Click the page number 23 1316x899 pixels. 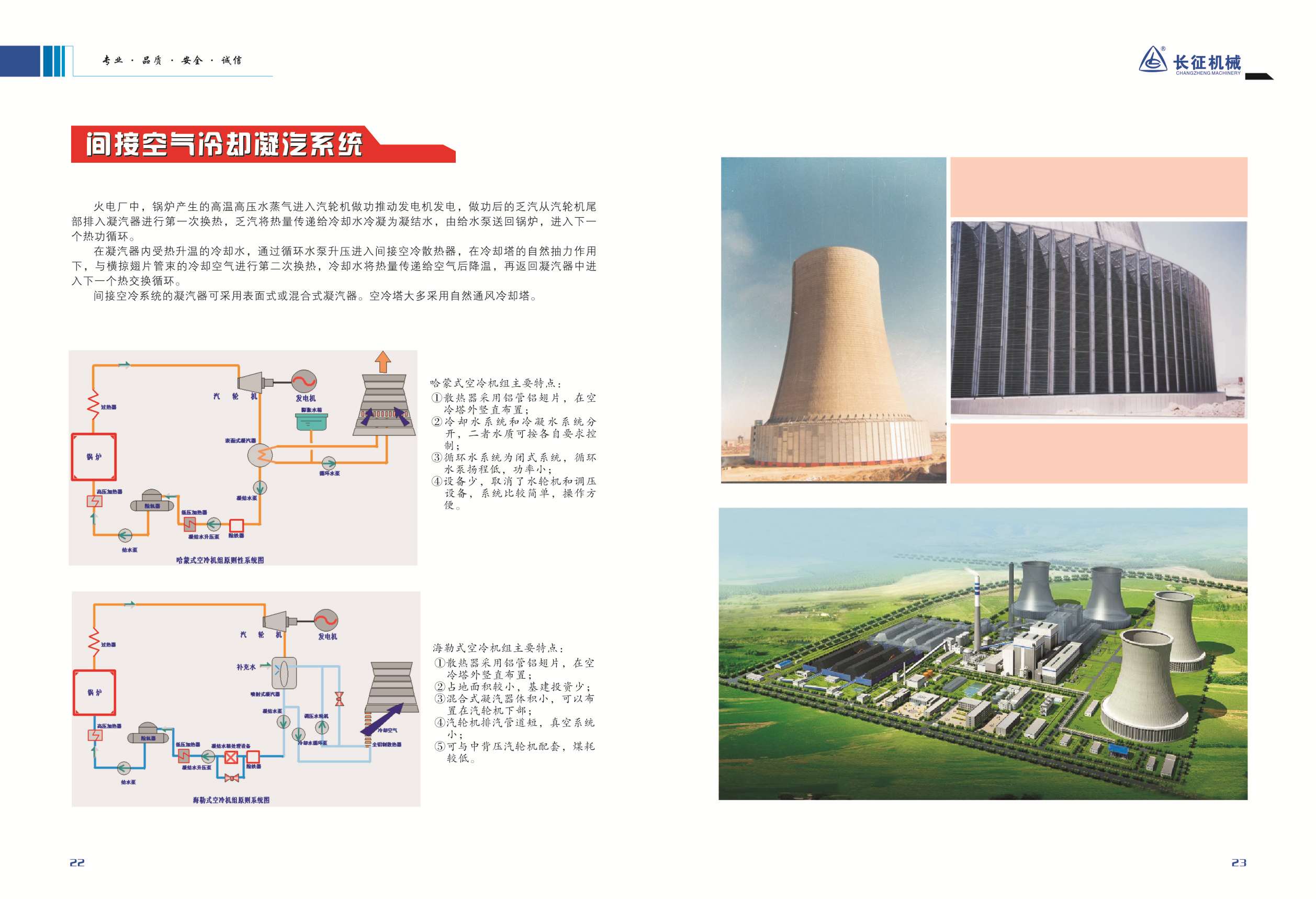[x=1239, y=863]
